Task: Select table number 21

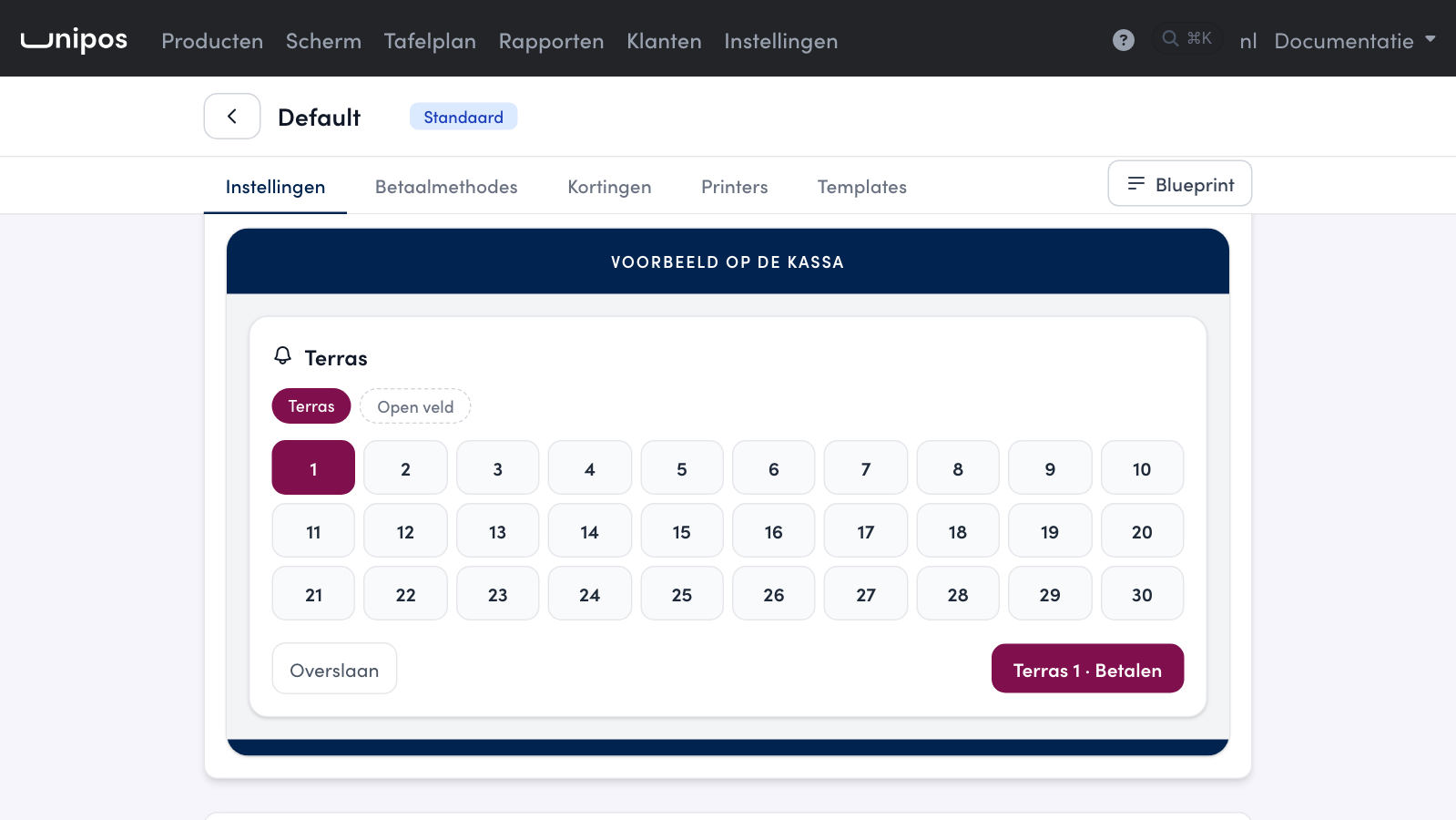Action: tap(313, 594)
